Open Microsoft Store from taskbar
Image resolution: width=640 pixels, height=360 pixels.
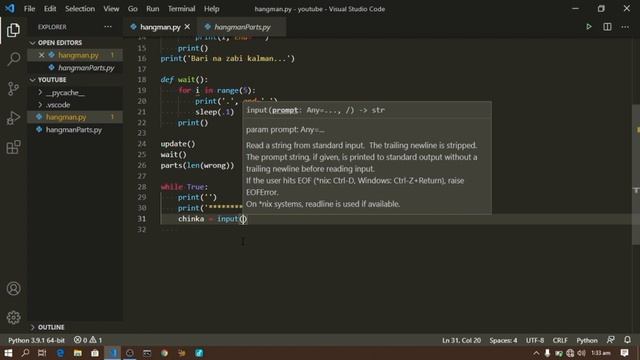tap(95, 353)
